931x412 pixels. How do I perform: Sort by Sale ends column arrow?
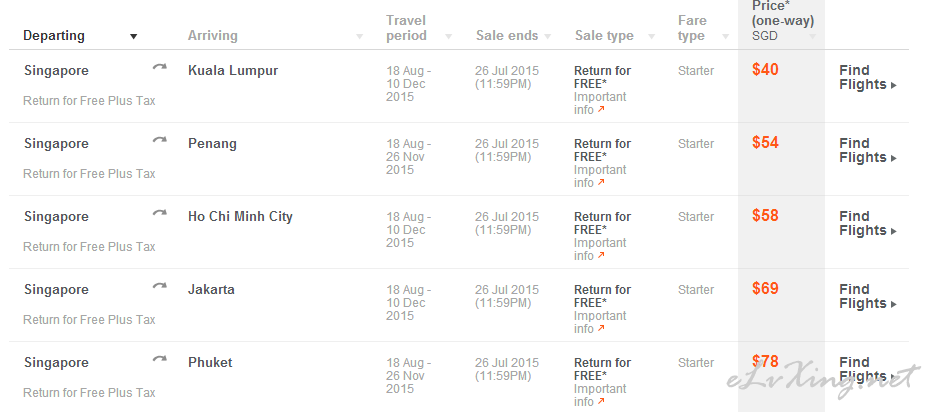(x=547, y=37)
